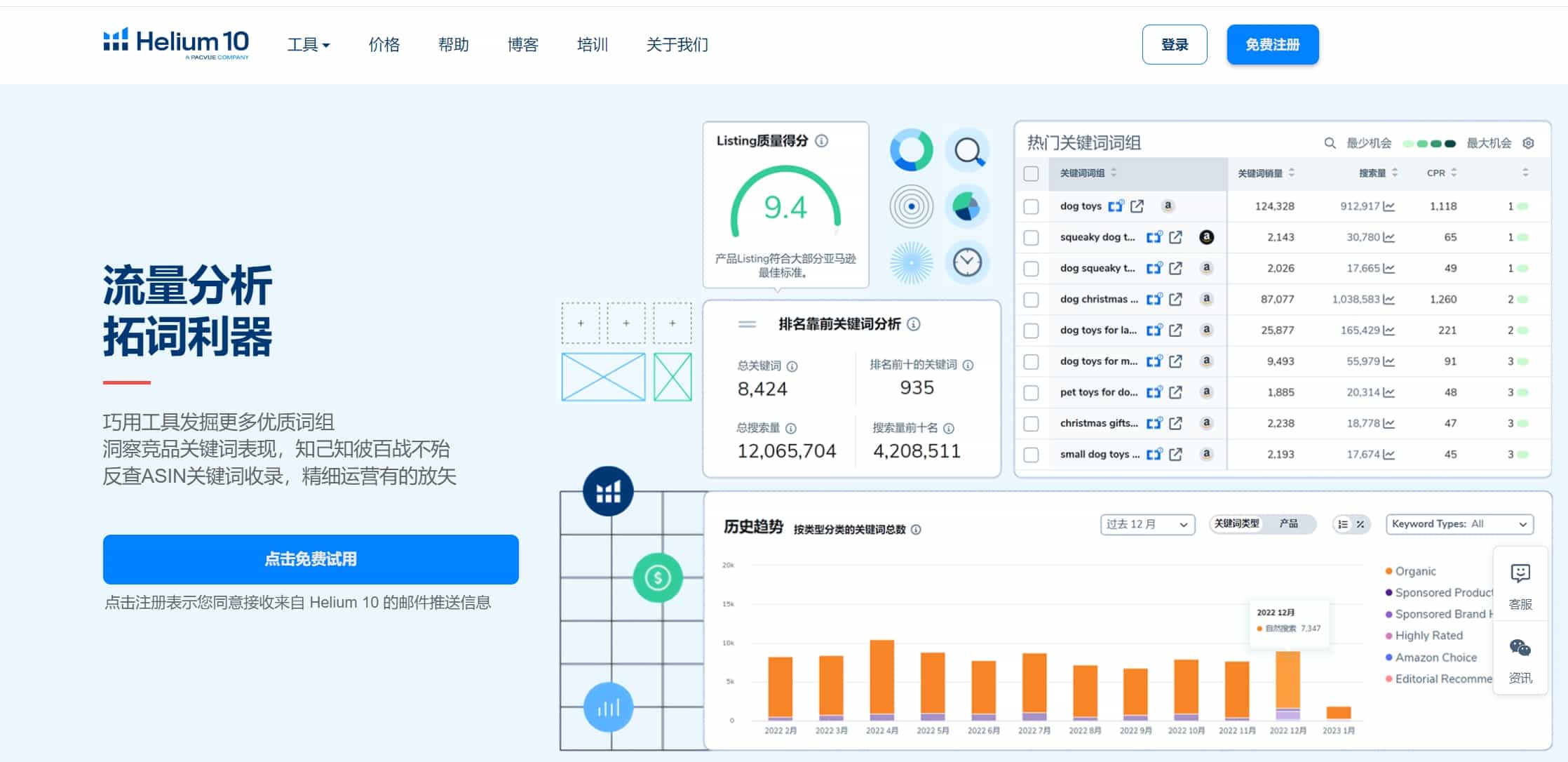Open the 过去 12 月 date range dropdown

point(1147,524)
